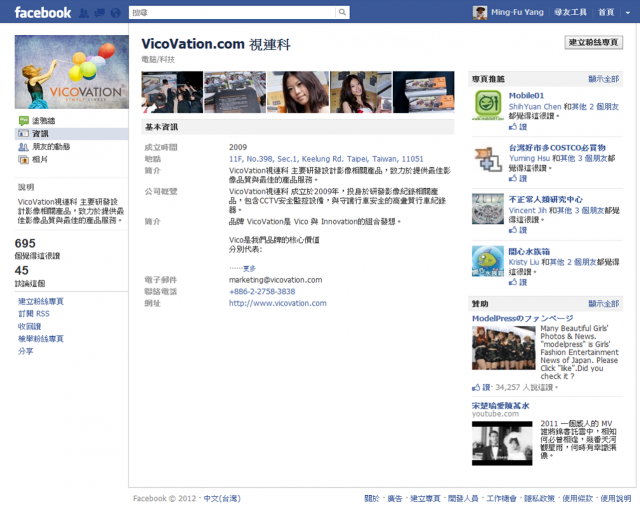Open first photo in page photo strip

(x=172, y=92)
